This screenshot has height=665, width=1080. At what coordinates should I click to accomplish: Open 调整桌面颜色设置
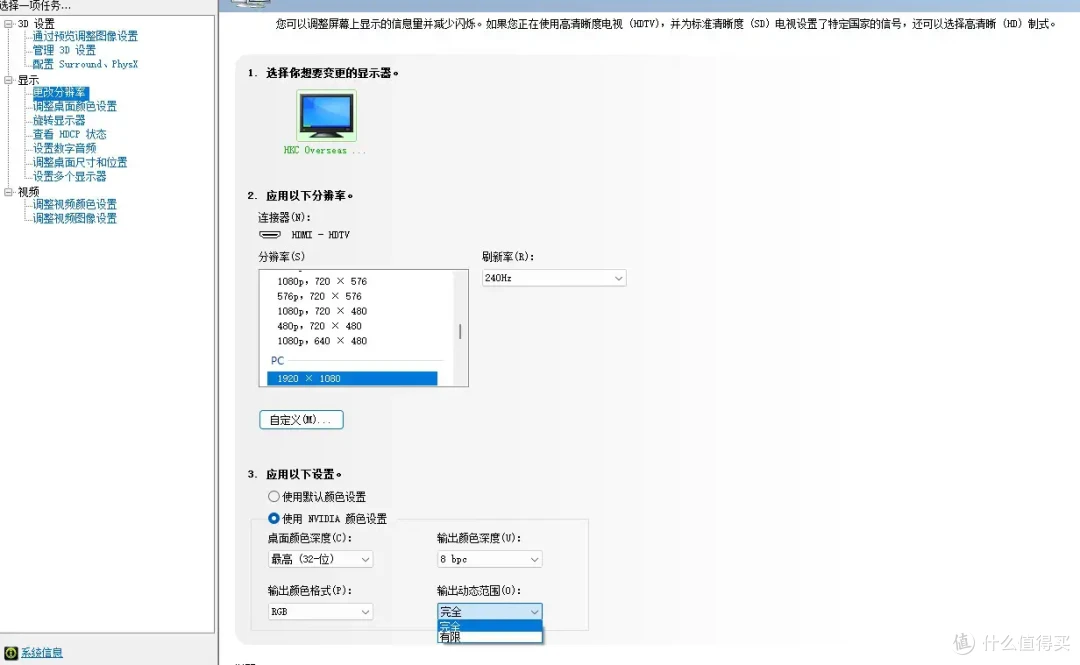tap(75, 106)
